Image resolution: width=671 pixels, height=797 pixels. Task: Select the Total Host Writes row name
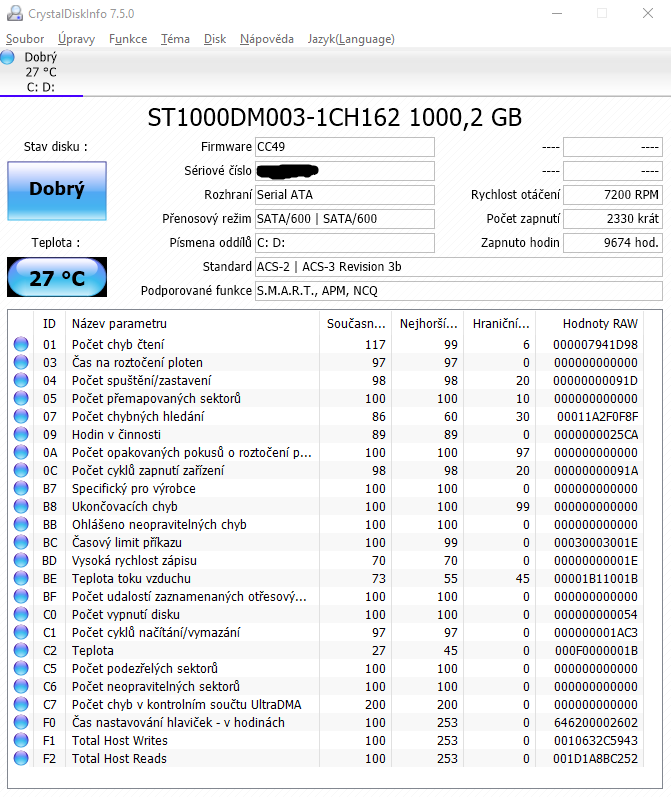click(119, 741)
